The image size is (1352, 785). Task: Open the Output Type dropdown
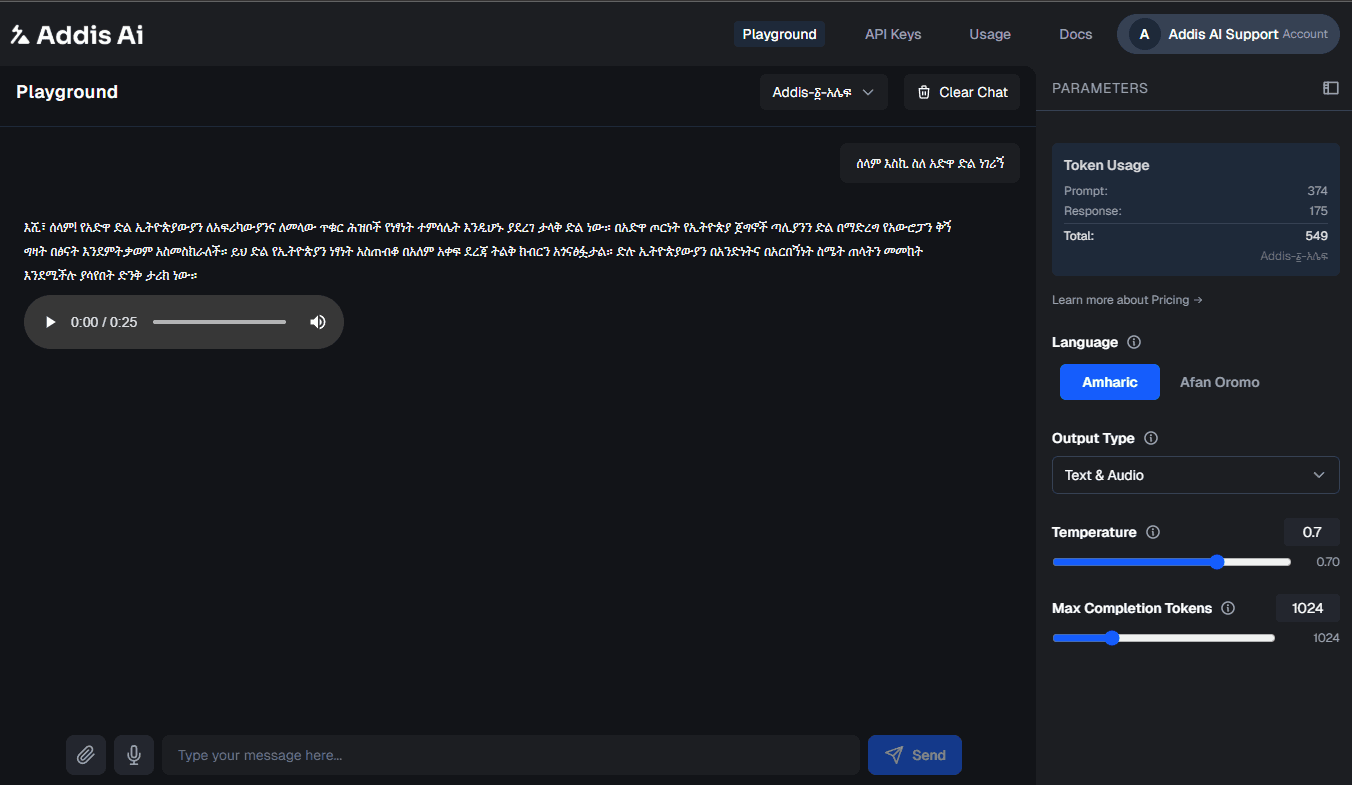click(x=1196, y=475)
